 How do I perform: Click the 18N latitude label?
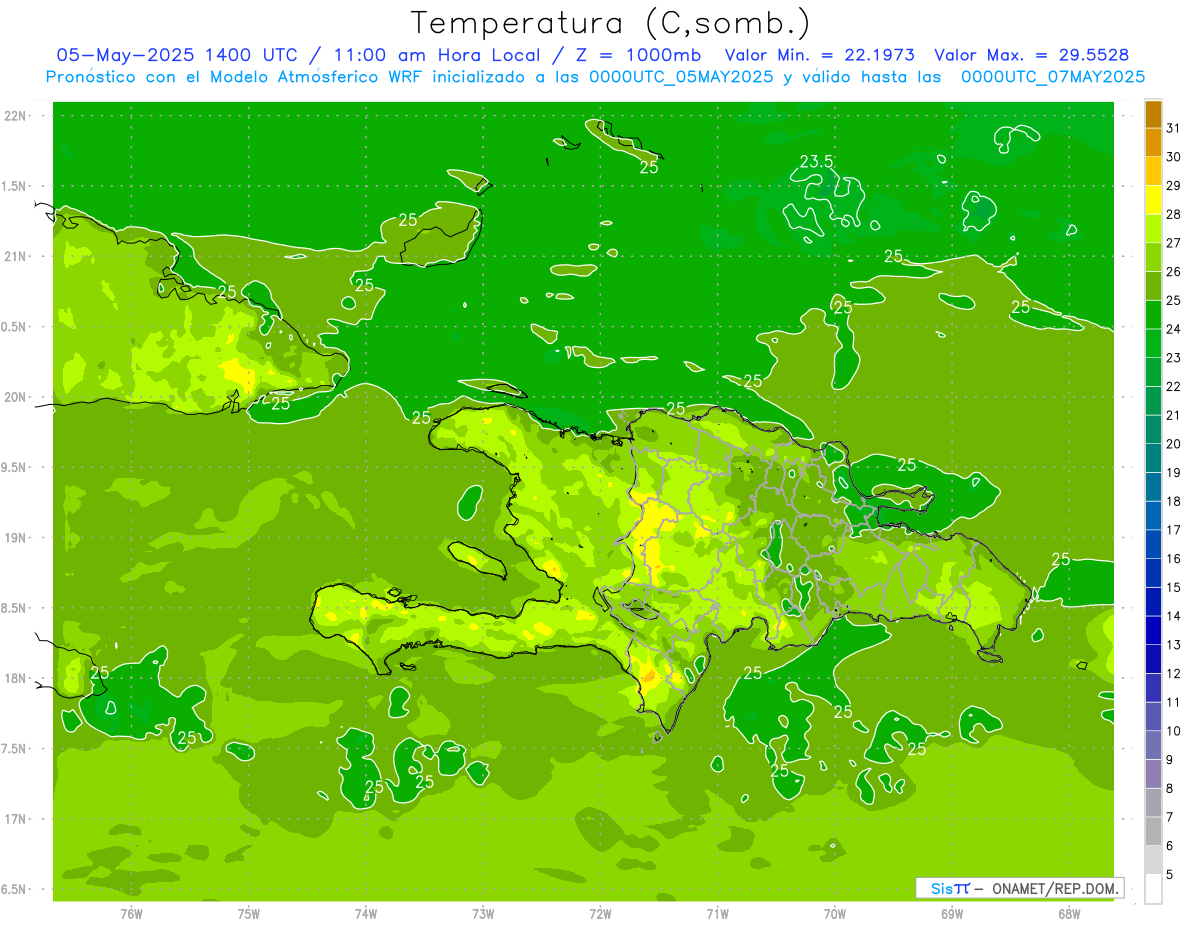point(17,678)
